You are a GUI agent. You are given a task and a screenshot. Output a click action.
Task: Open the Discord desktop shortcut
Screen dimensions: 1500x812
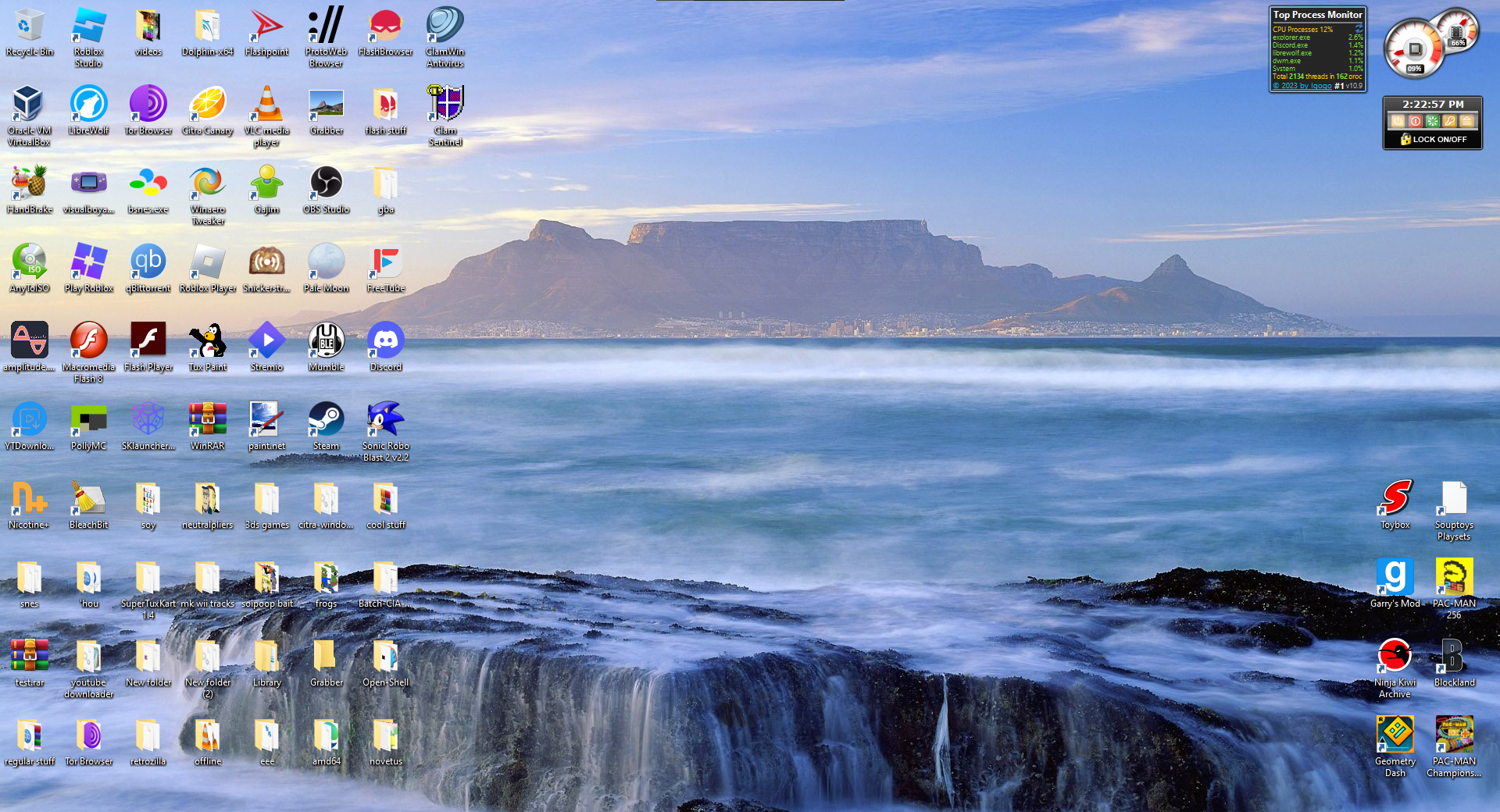click(385, 341)
